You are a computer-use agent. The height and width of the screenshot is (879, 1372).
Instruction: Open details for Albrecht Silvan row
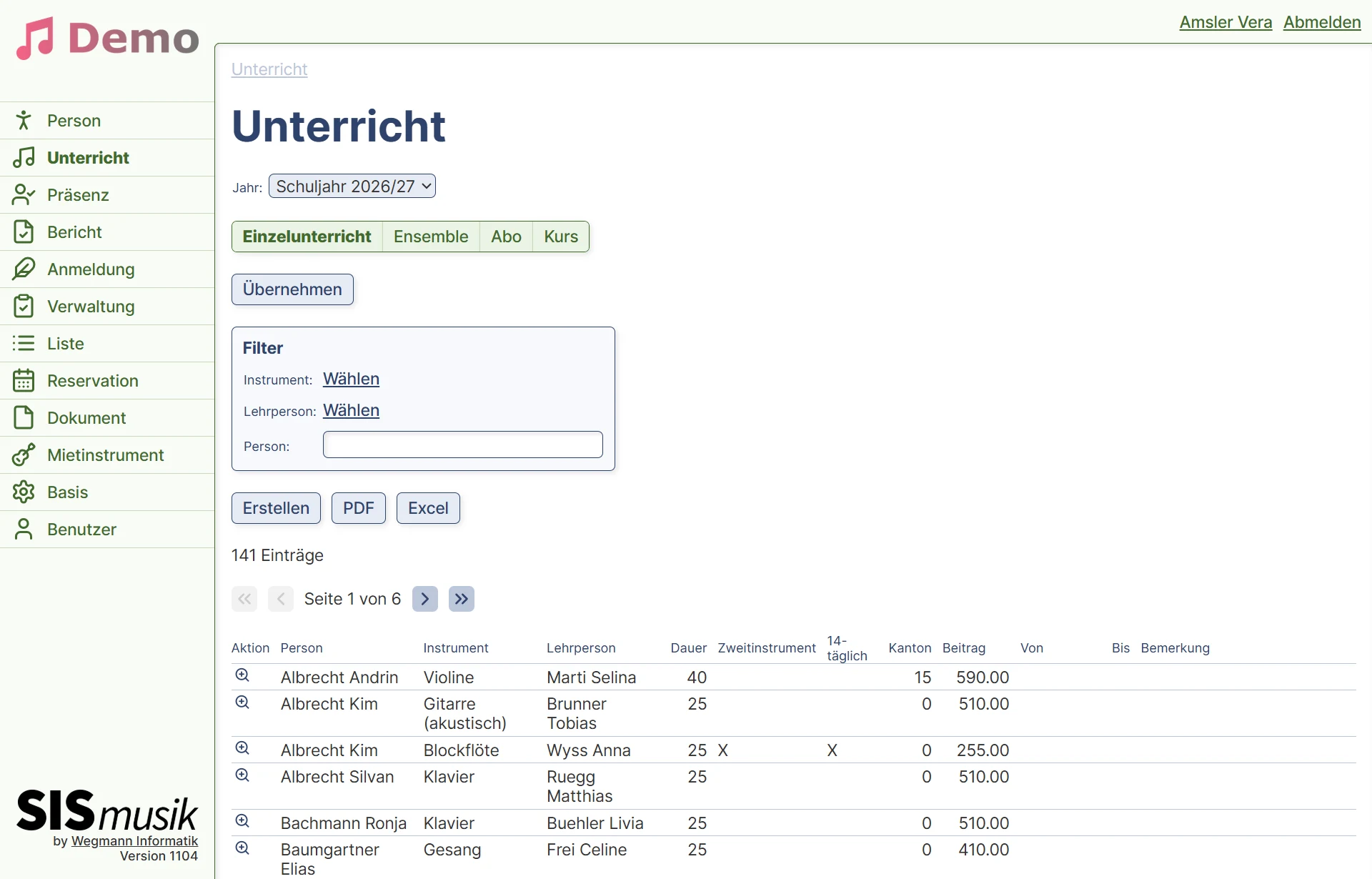click(242, 775)
